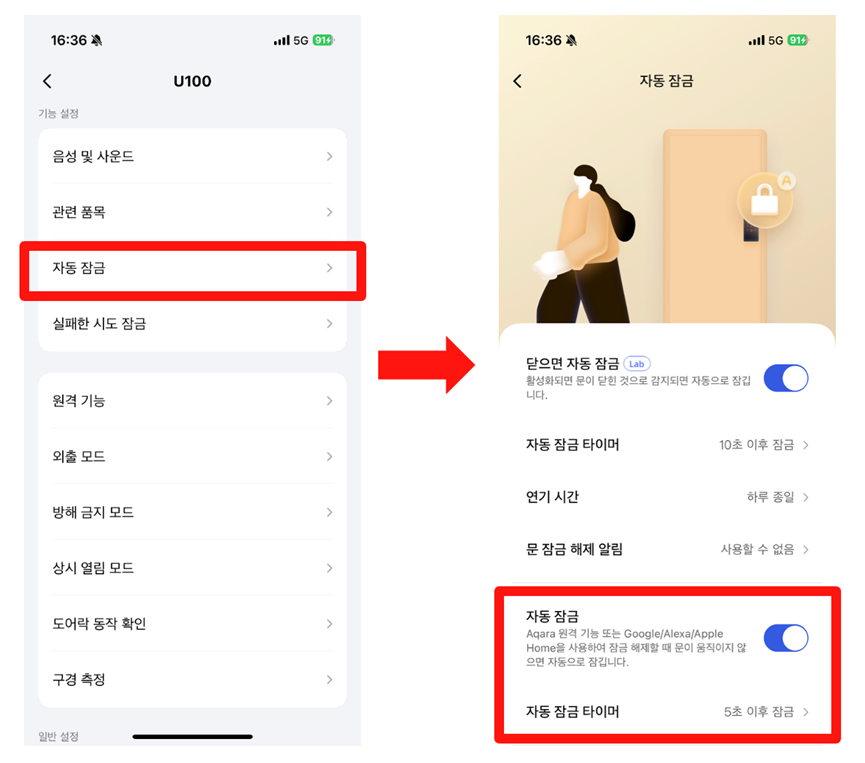Toggle 닫으면 자동 잠금 switch
This screenshot has height=763, width=865.
(x=786, y=378)
